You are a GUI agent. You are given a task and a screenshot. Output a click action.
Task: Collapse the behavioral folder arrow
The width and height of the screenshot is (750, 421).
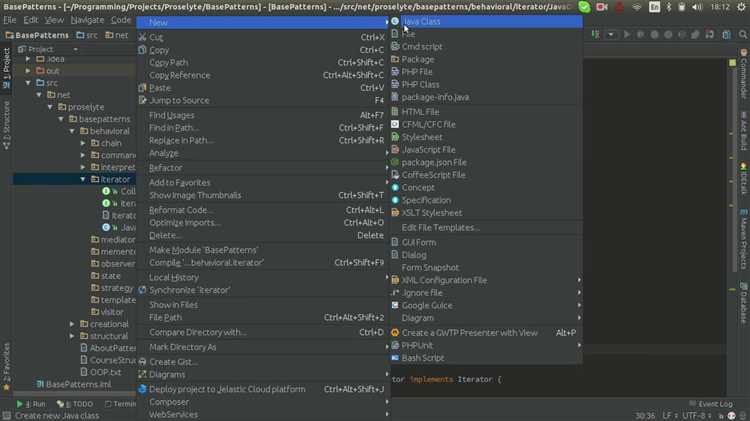coord(72,131)
